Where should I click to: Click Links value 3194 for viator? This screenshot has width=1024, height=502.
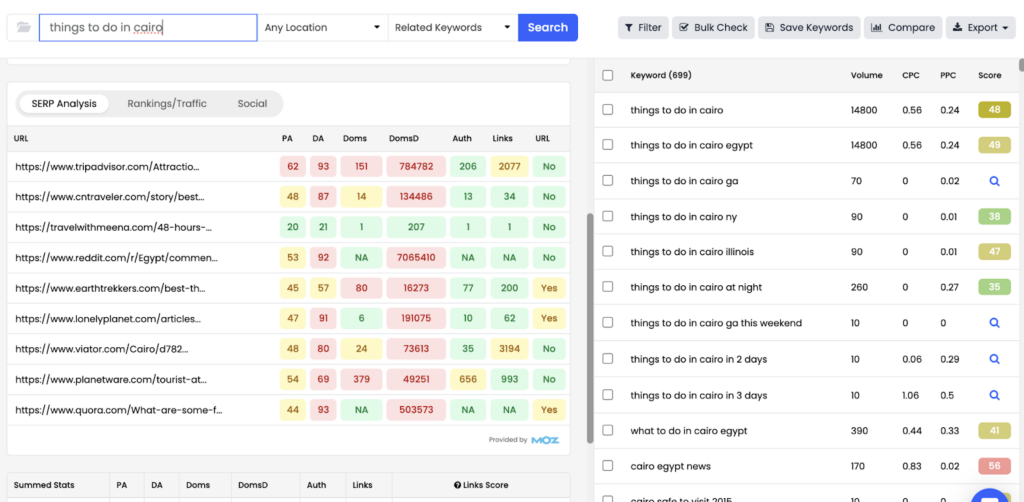click(x=509, y=349)
